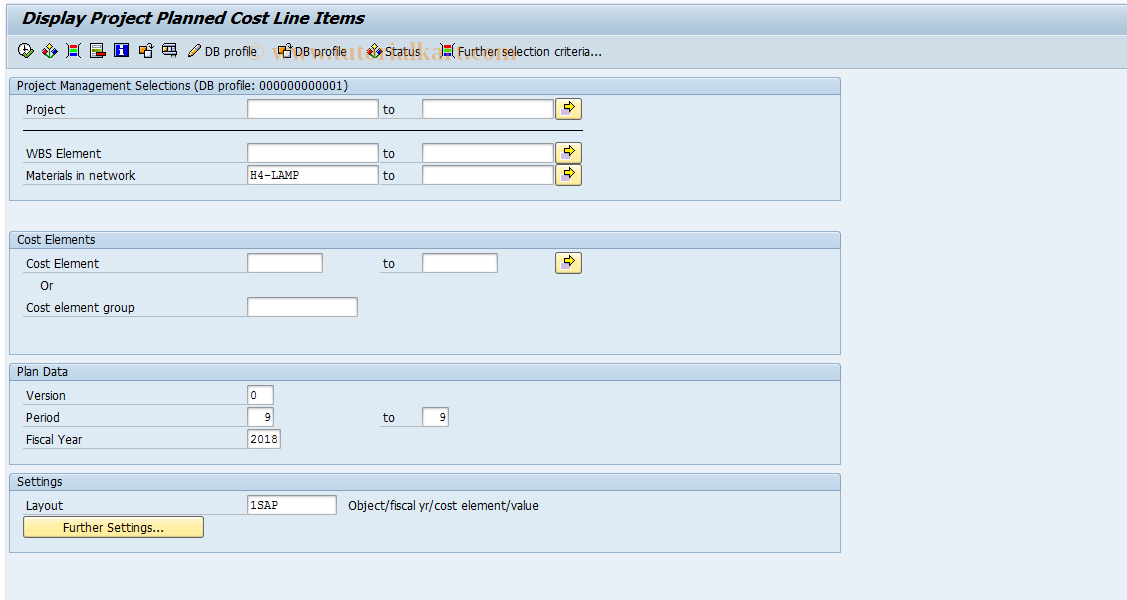1127x600 pixels.
Task: Click the list display settings icon
Action: (170, 50)
